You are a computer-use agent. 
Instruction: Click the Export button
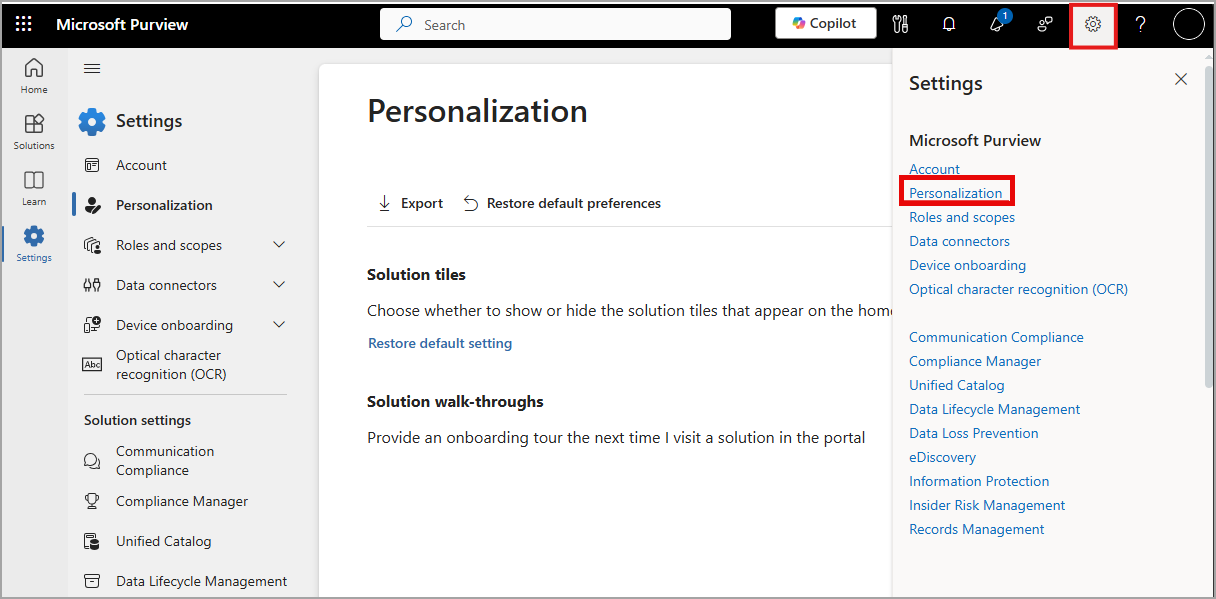pos(410,203)
